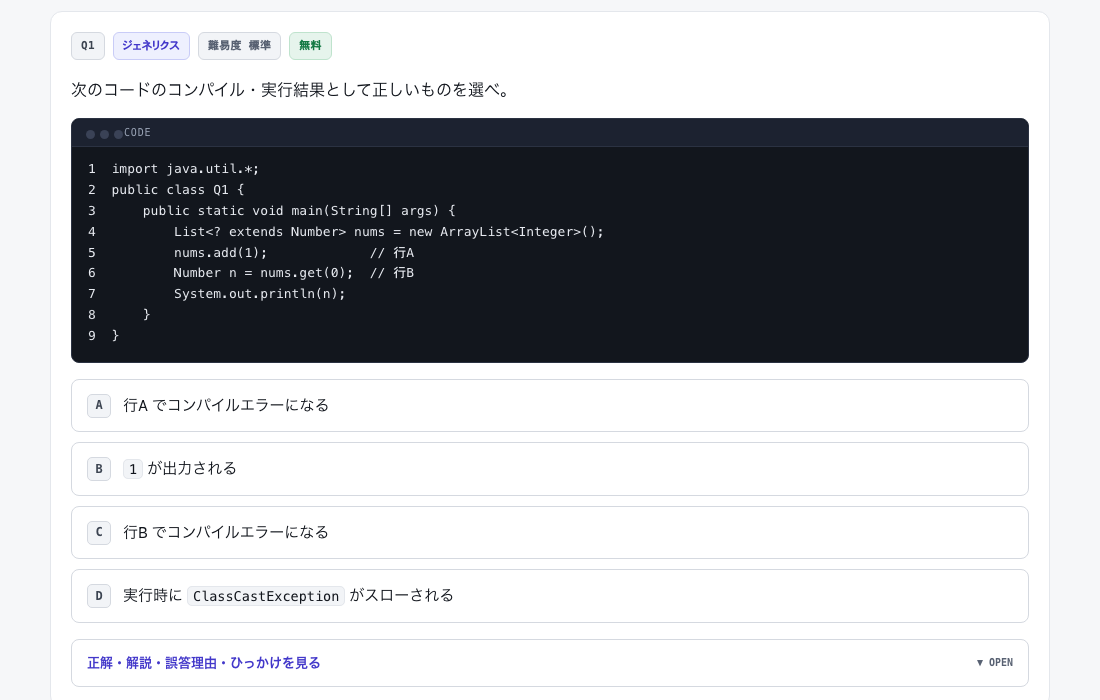The image size is (1100, 700).
Task: Click the 難易度 標準 difficulty tag
Action: [x=239, y=46]
